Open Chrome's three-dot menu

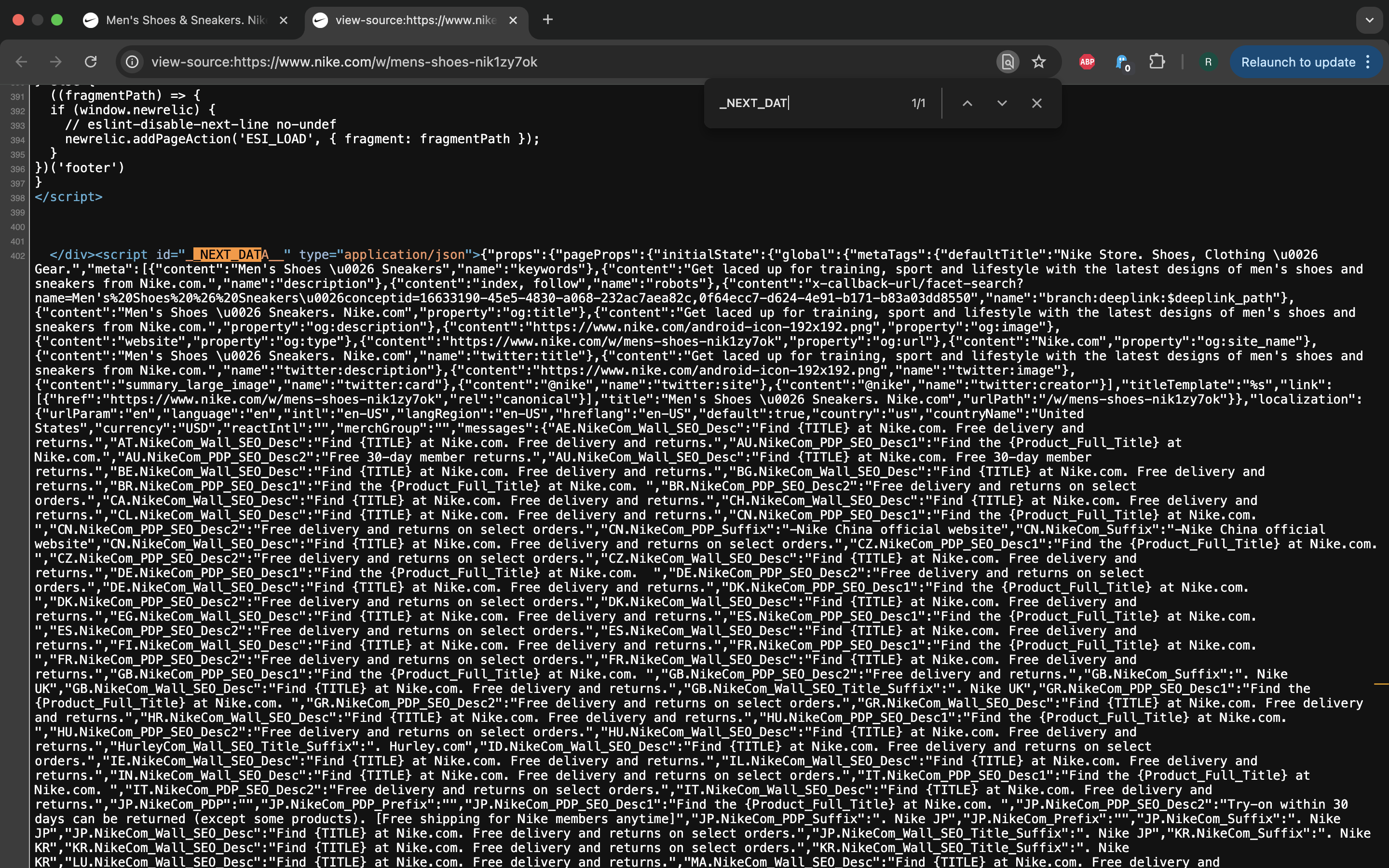pyautogui.click(x=1368, y=62)
